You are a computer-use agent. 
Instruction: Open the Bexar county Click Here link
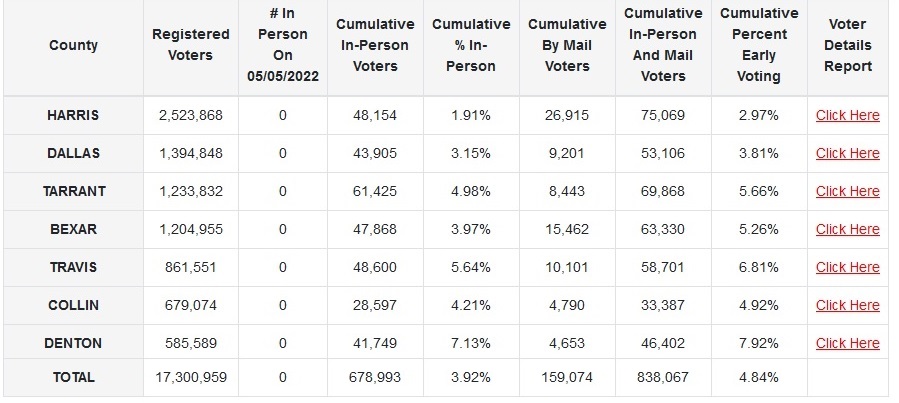(x=847, y=229)
